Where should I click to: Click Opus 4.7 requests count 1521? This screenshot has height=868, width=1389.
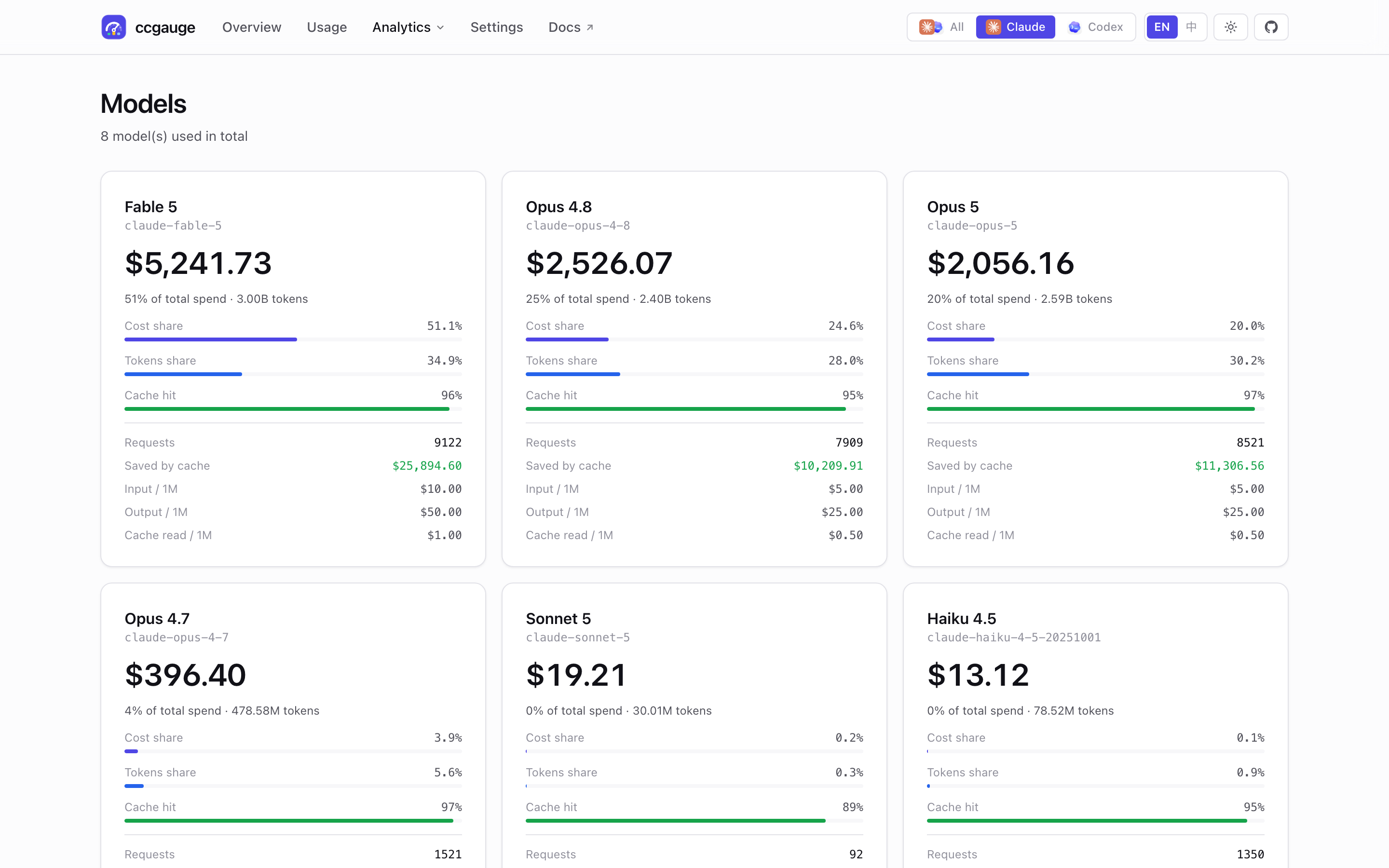(448, 854)
